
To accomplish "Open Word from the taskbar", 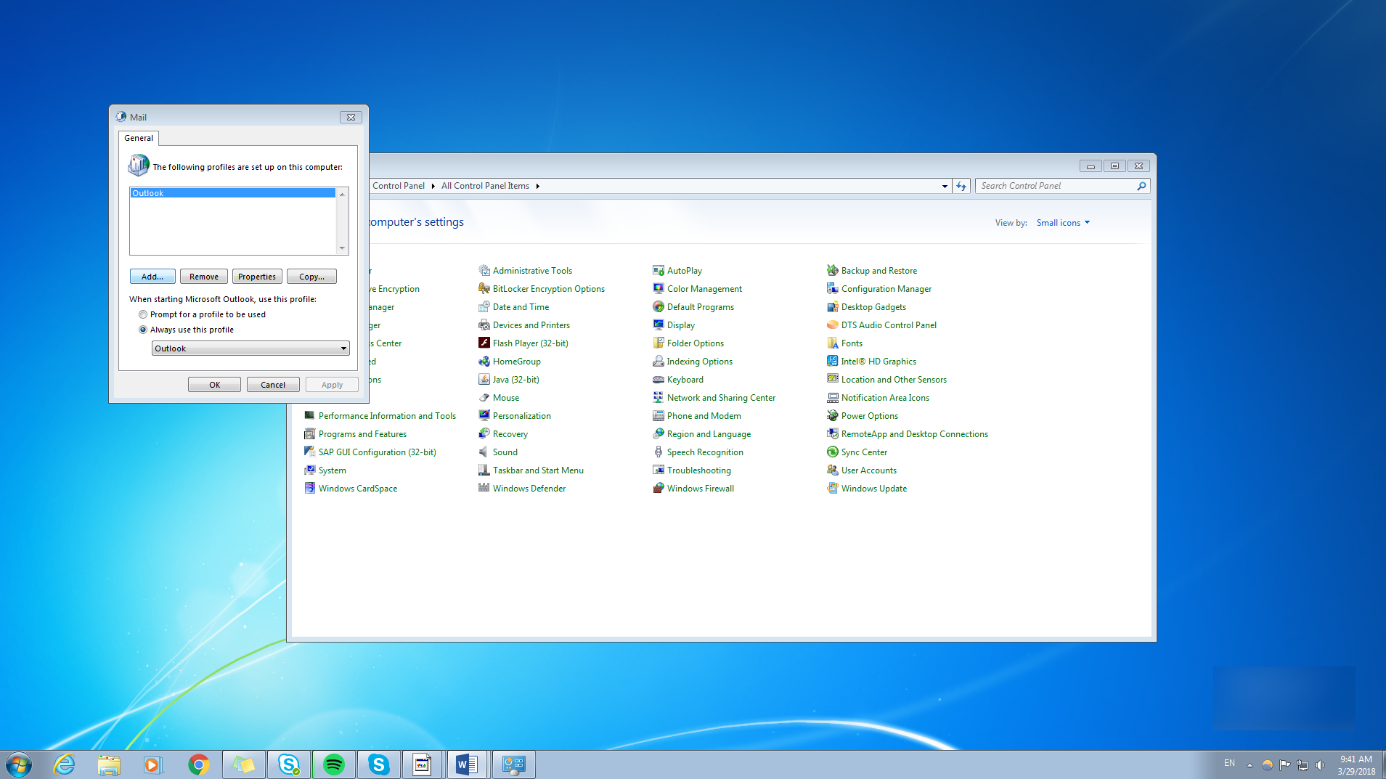I will coord(467,765).
